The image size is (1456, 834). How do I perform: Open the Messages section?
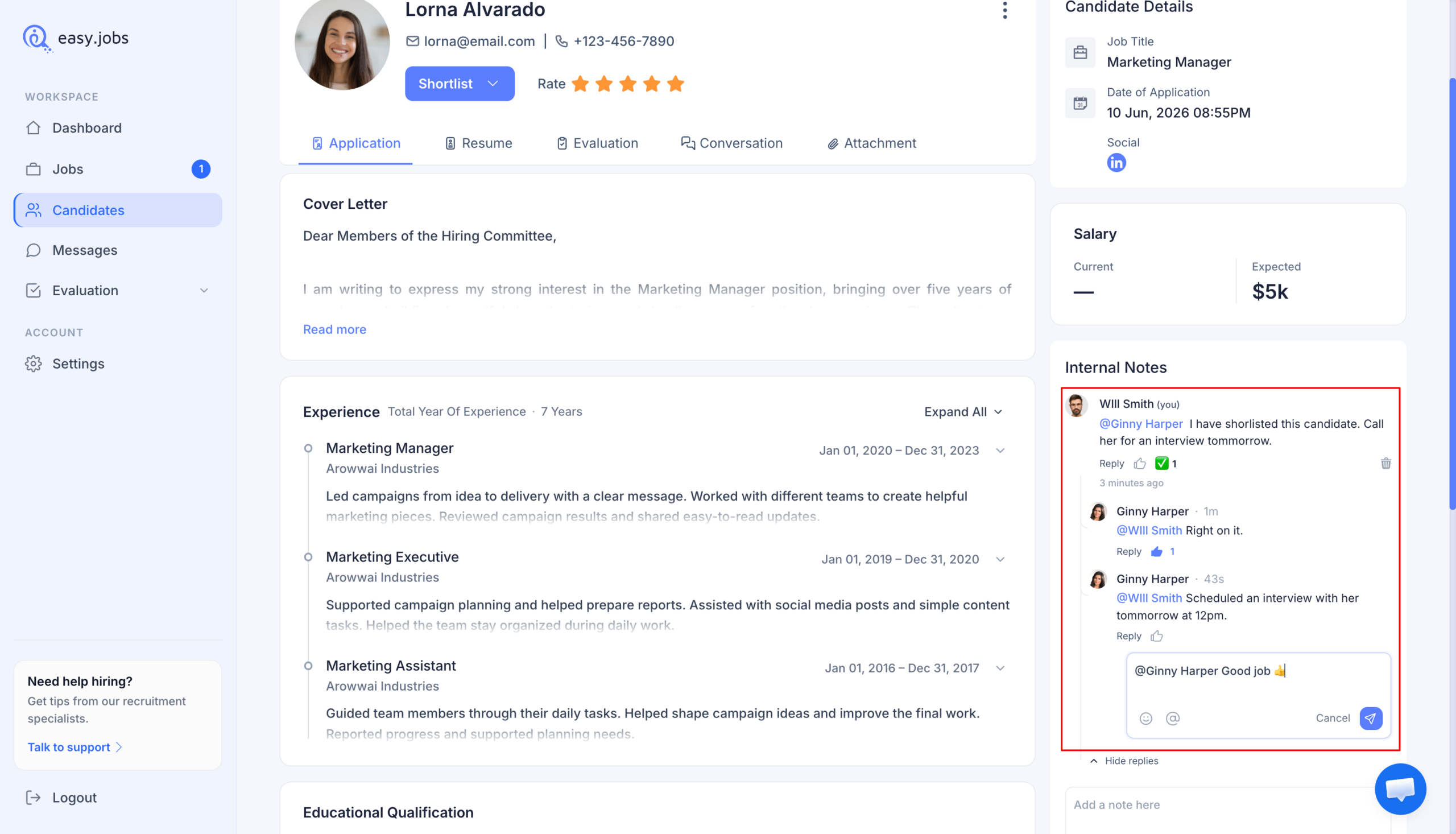[117, 250]
